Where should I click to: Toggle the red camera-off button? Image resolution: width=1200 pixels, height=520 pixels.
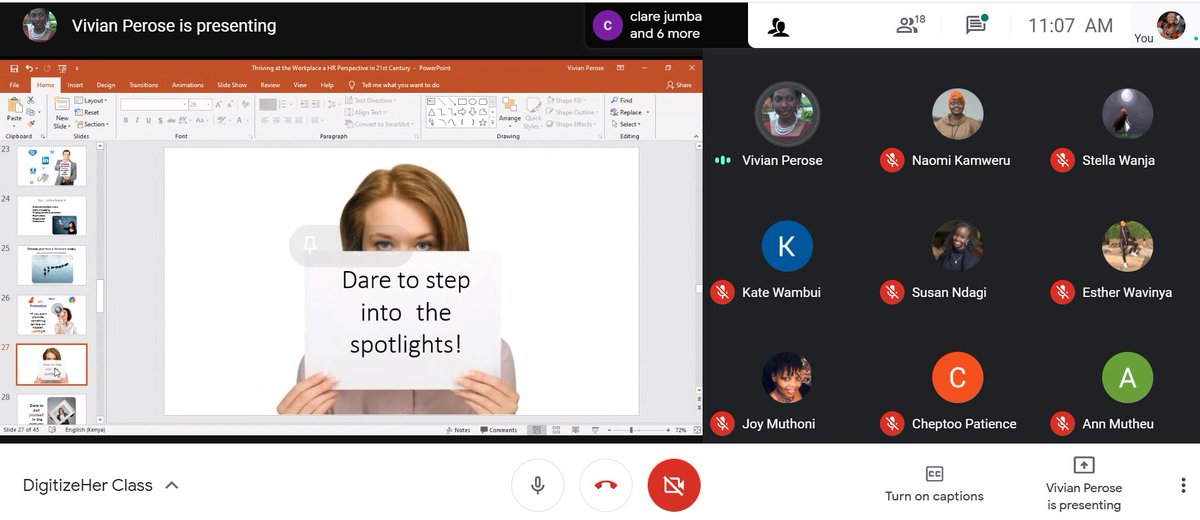674,486
